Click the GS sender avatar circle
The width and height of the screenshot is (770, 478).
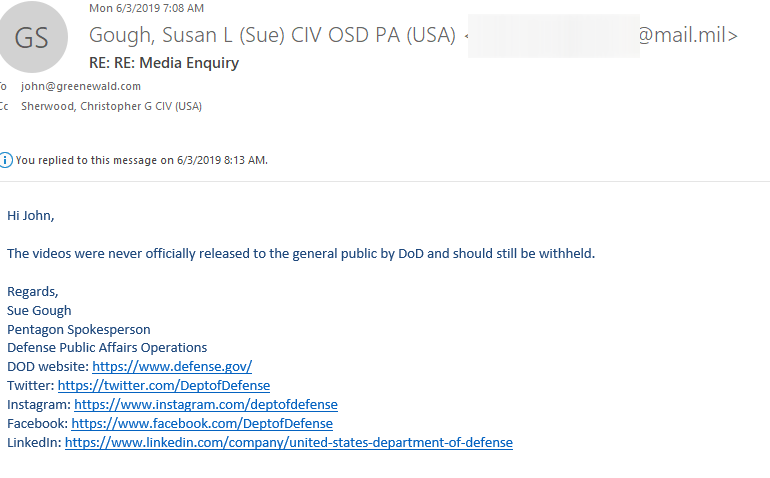[32, 37]
